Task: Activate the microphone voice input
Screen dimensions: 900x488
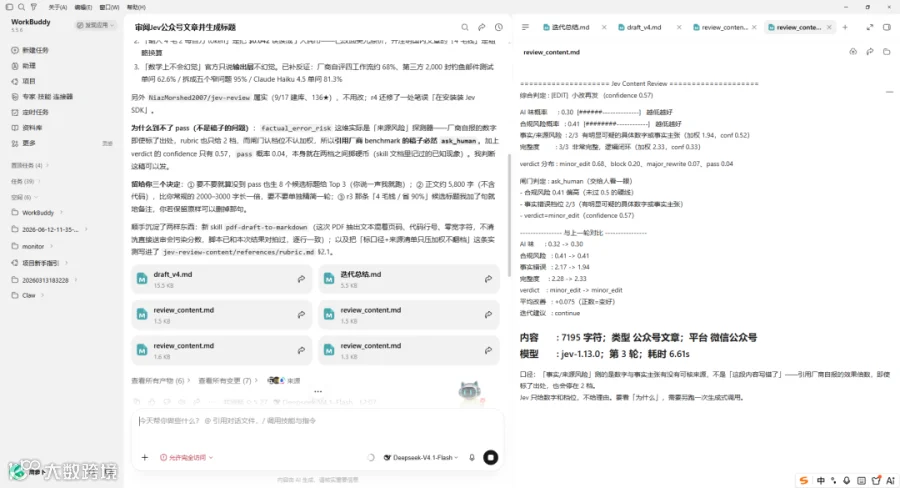Action: click(x=472, y=458)
